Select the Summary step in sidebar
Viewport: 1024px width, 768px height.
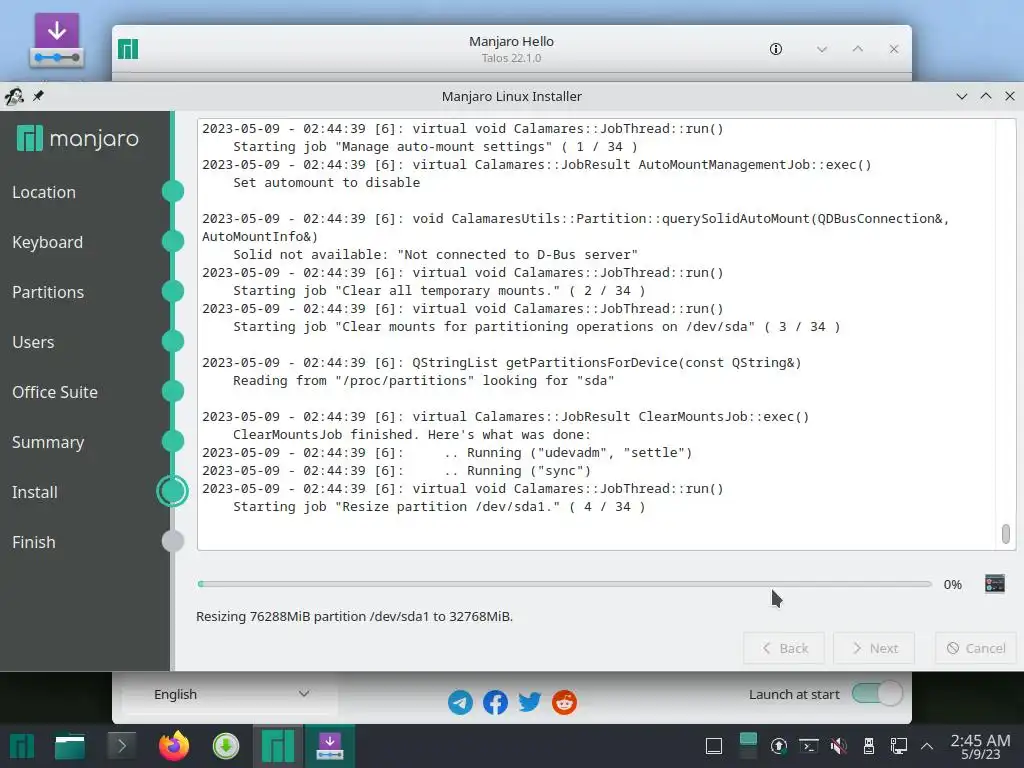pos(48,442)
